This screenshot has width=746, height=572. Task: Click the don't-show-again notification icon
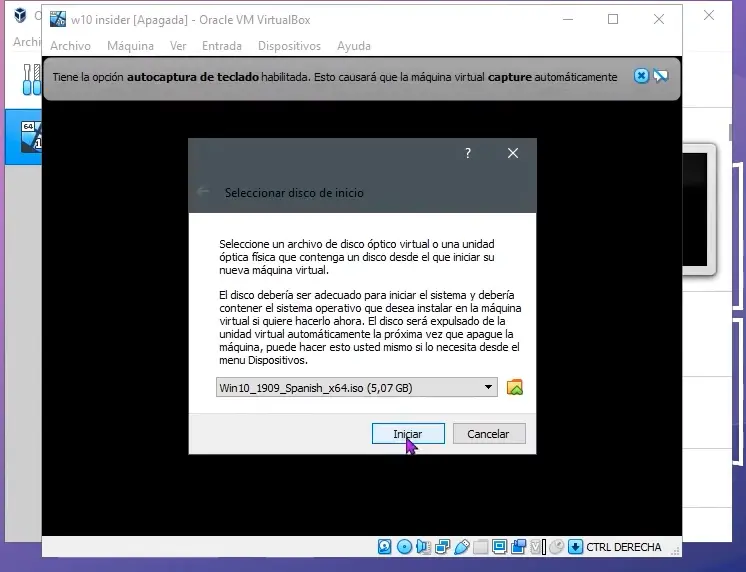[x=661, y=76]
